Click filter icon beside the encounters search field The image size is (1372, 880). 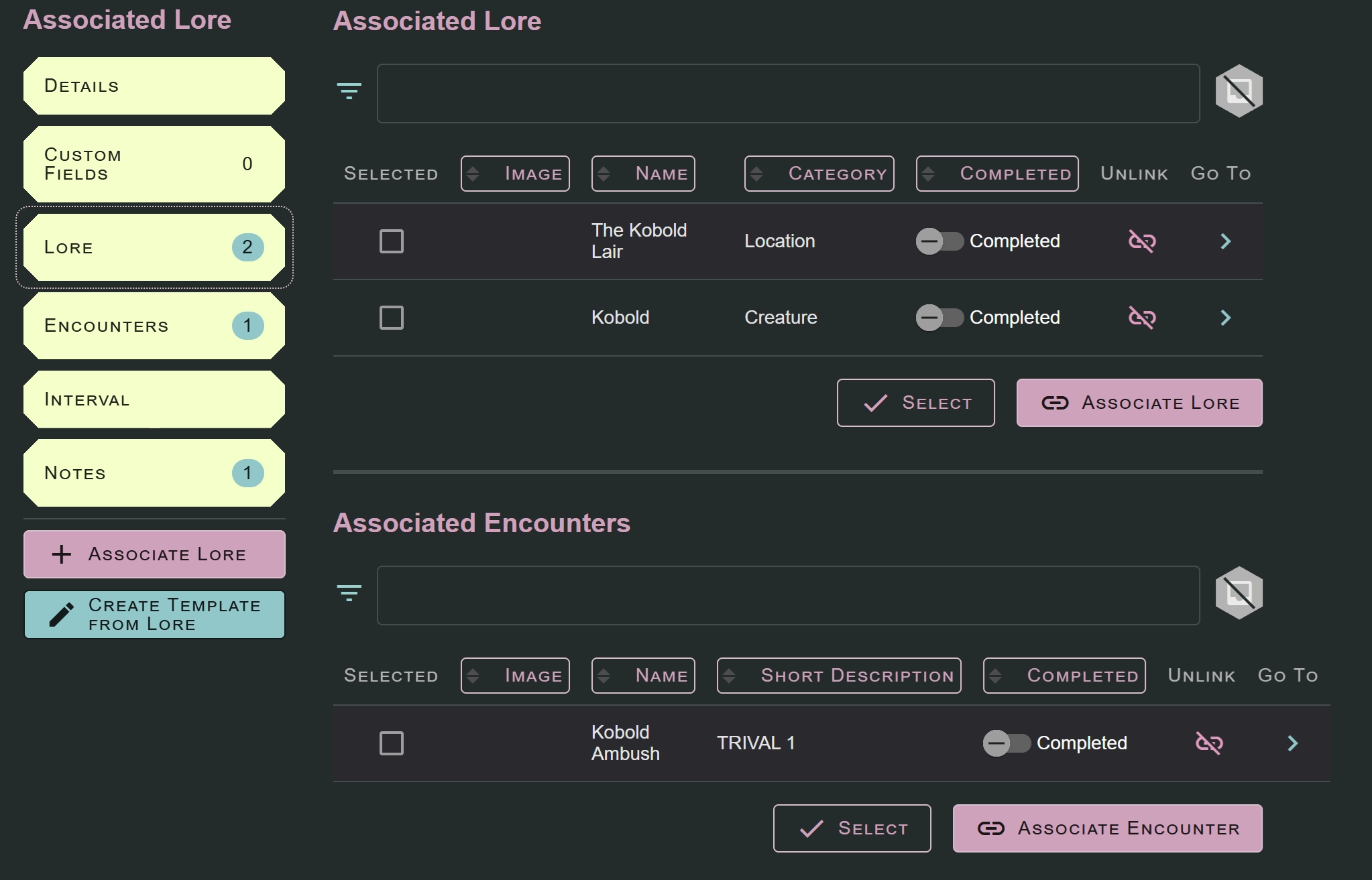coord(349,593)
